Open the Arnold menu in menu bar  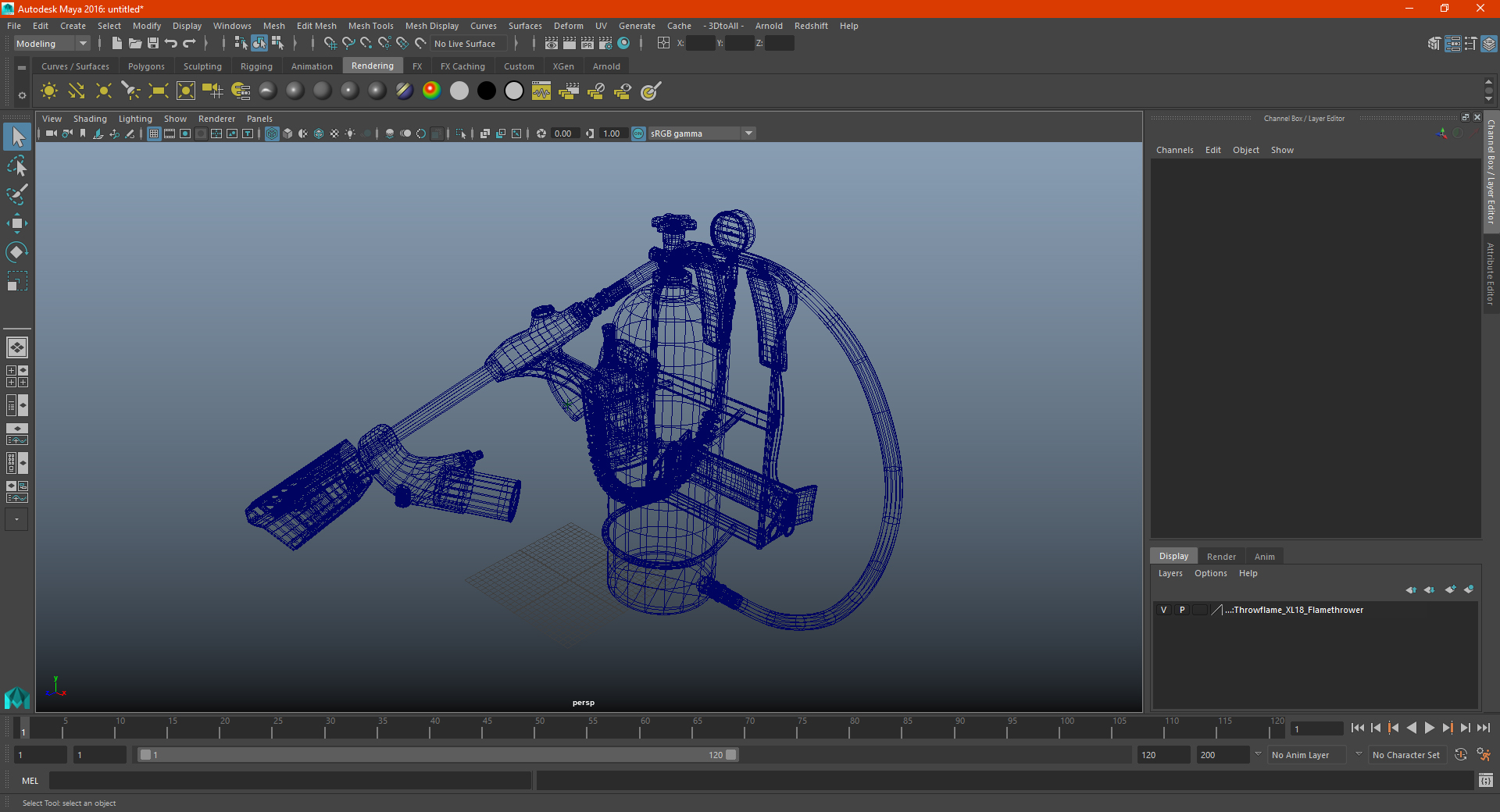[769, 26]
